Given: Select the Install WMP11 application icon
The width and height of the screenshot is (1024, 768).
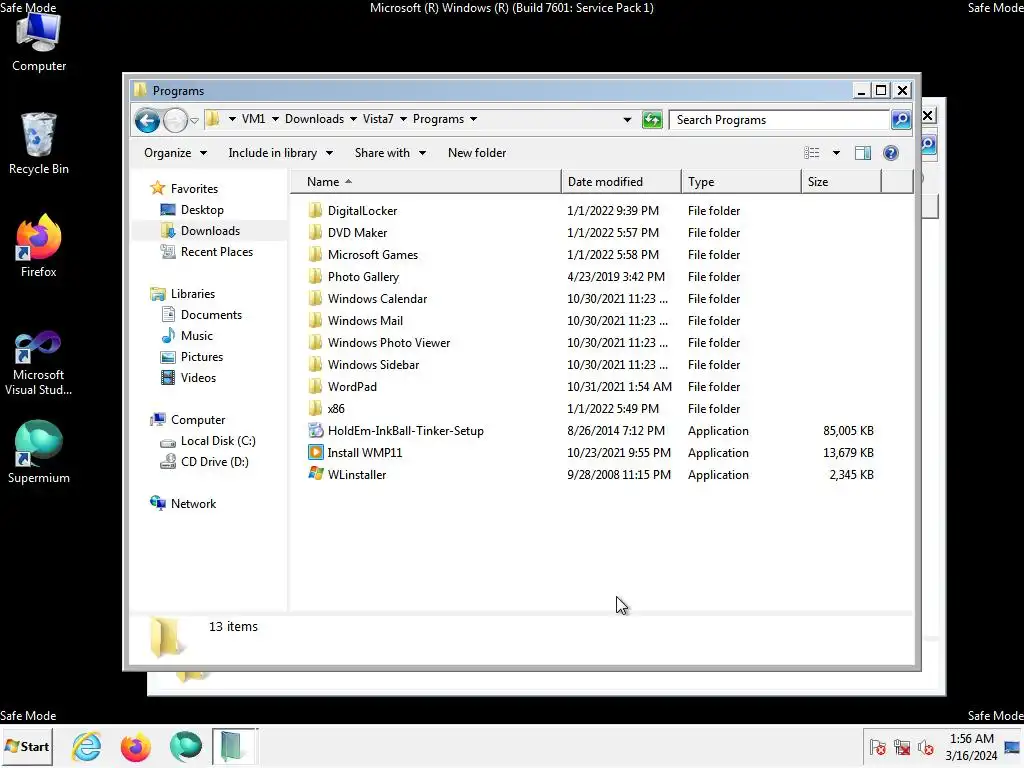Looking at the screenshot, I should point(315,453).
